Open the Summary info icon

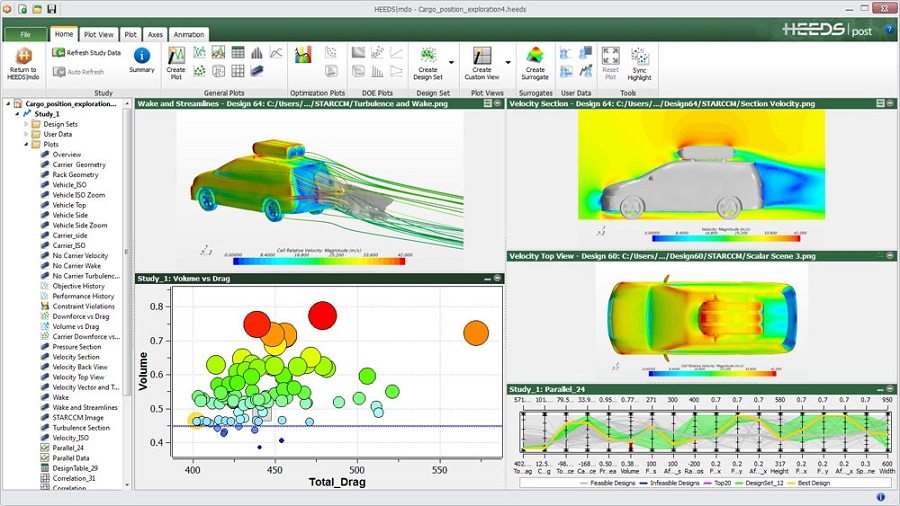point(142,56)
